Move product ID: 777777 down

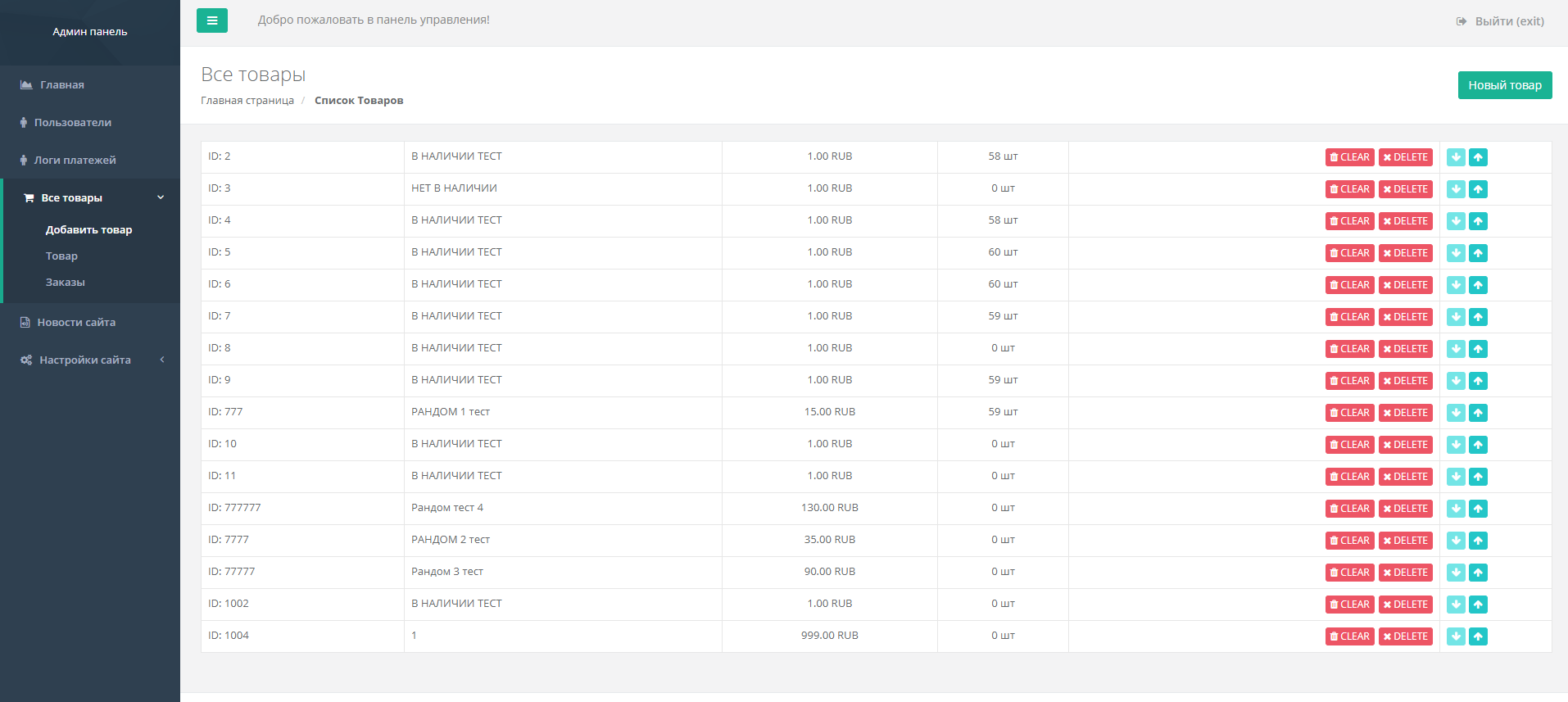(1456, 509)
